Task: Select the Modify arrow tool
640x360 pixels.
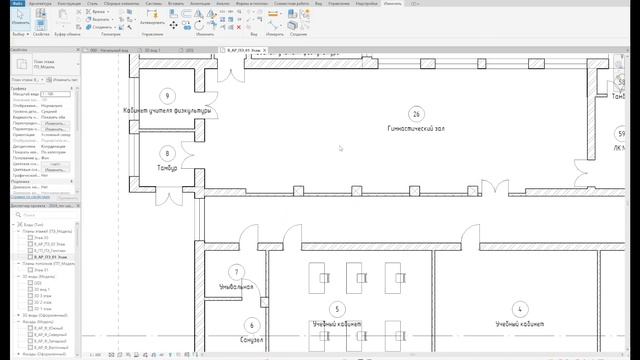Action: click(x=20, y=18)
